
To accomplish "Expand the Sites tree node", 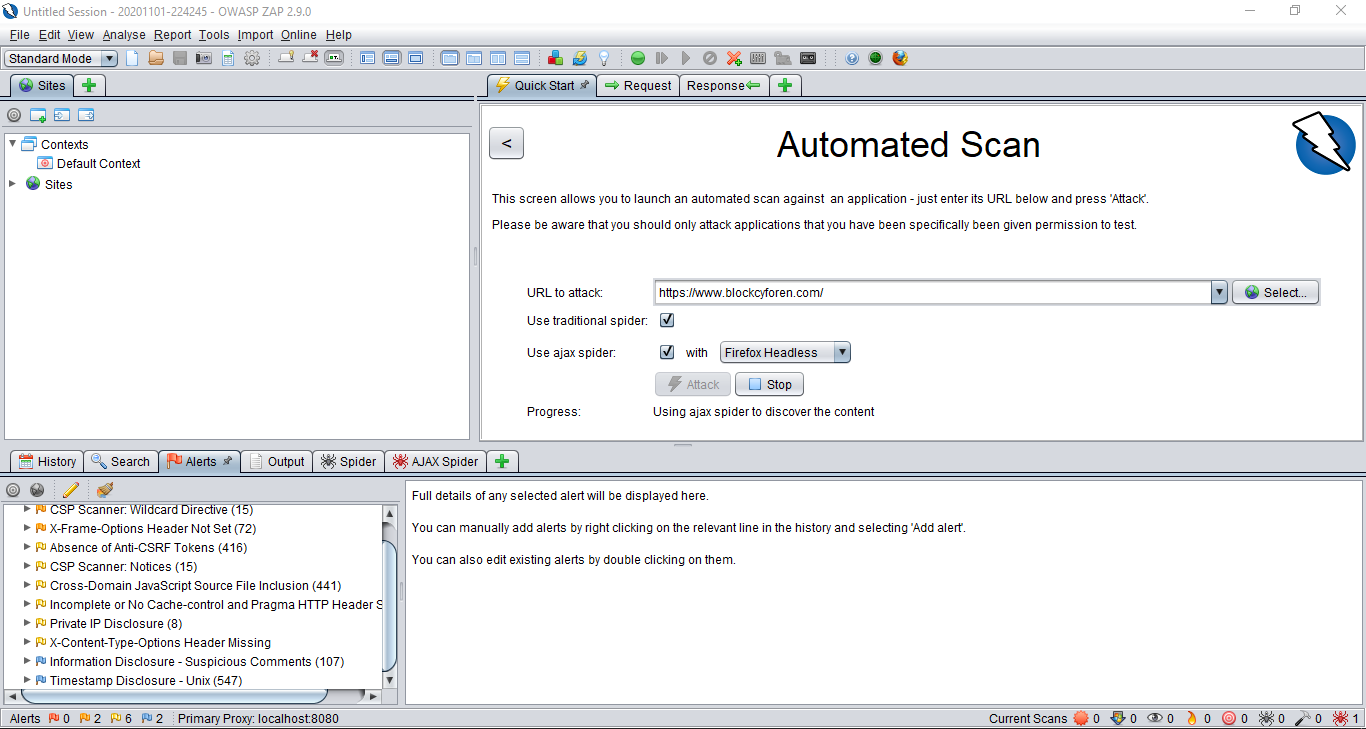I will [13, 184].
